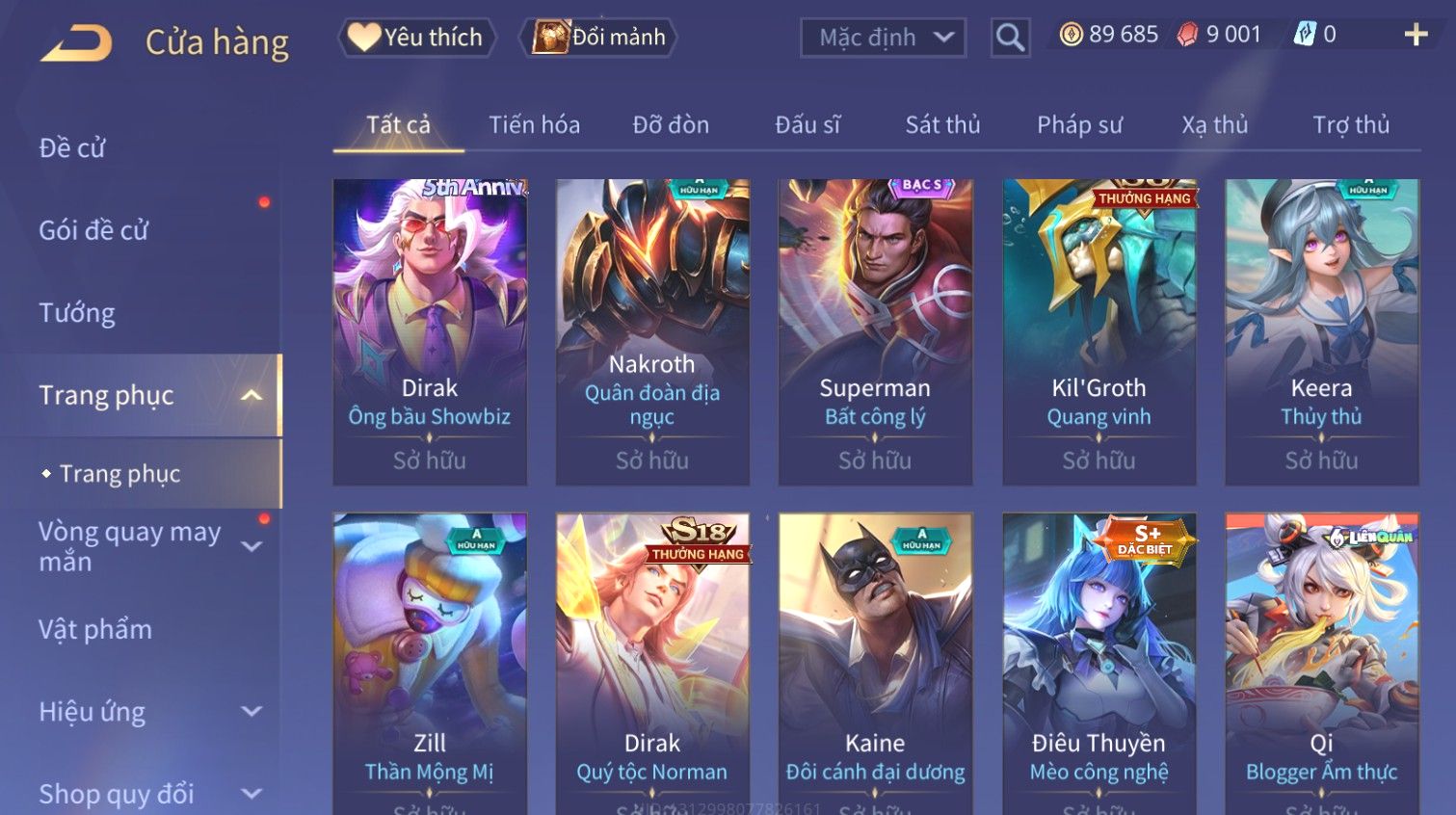The height and width of the screenshot is (815, 1456).
Task: Select the Superman Bất công lý skin card
Action: 875,331
